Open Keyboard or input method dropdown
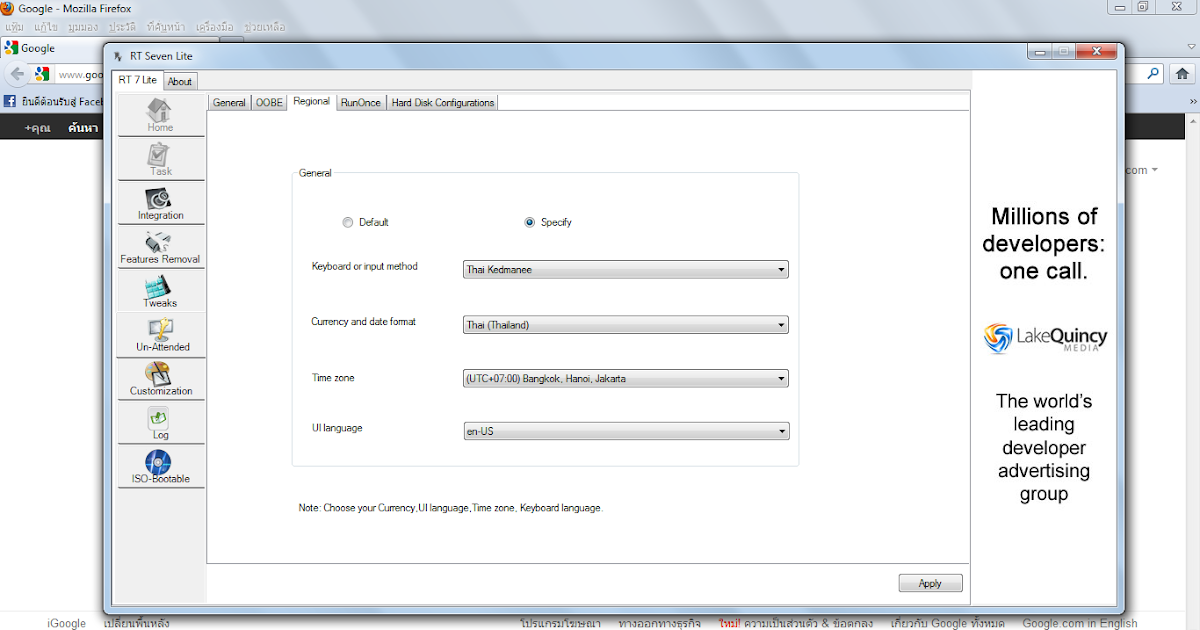The height and width of the screenshot is (630, 1200). tap(626, 269)
